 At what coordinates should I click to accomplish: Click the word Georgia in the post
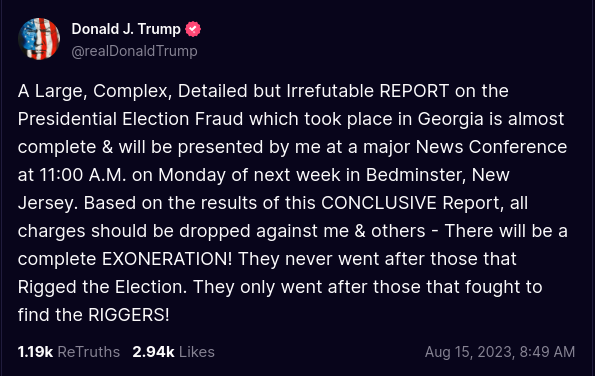[x=450, y=120]
